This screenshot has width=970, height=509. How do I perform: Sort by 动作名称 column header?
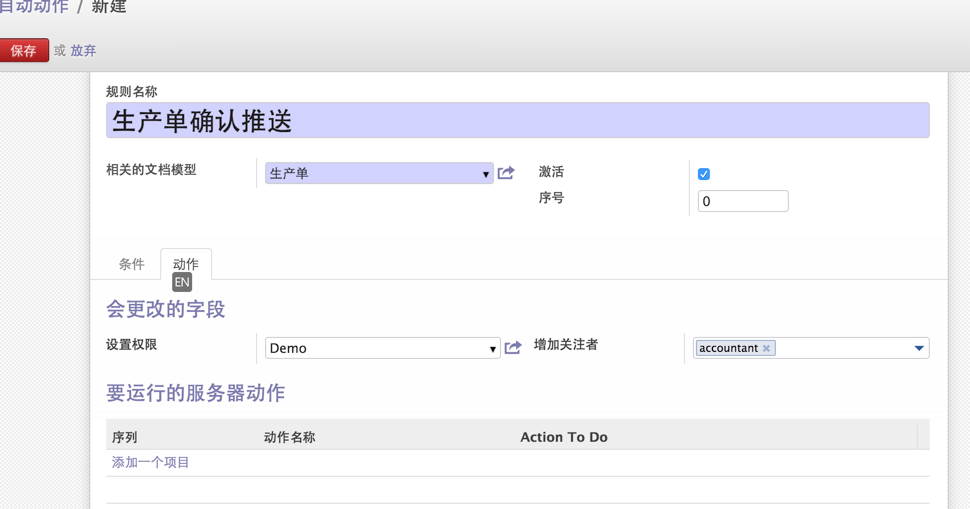click(290, 437)
